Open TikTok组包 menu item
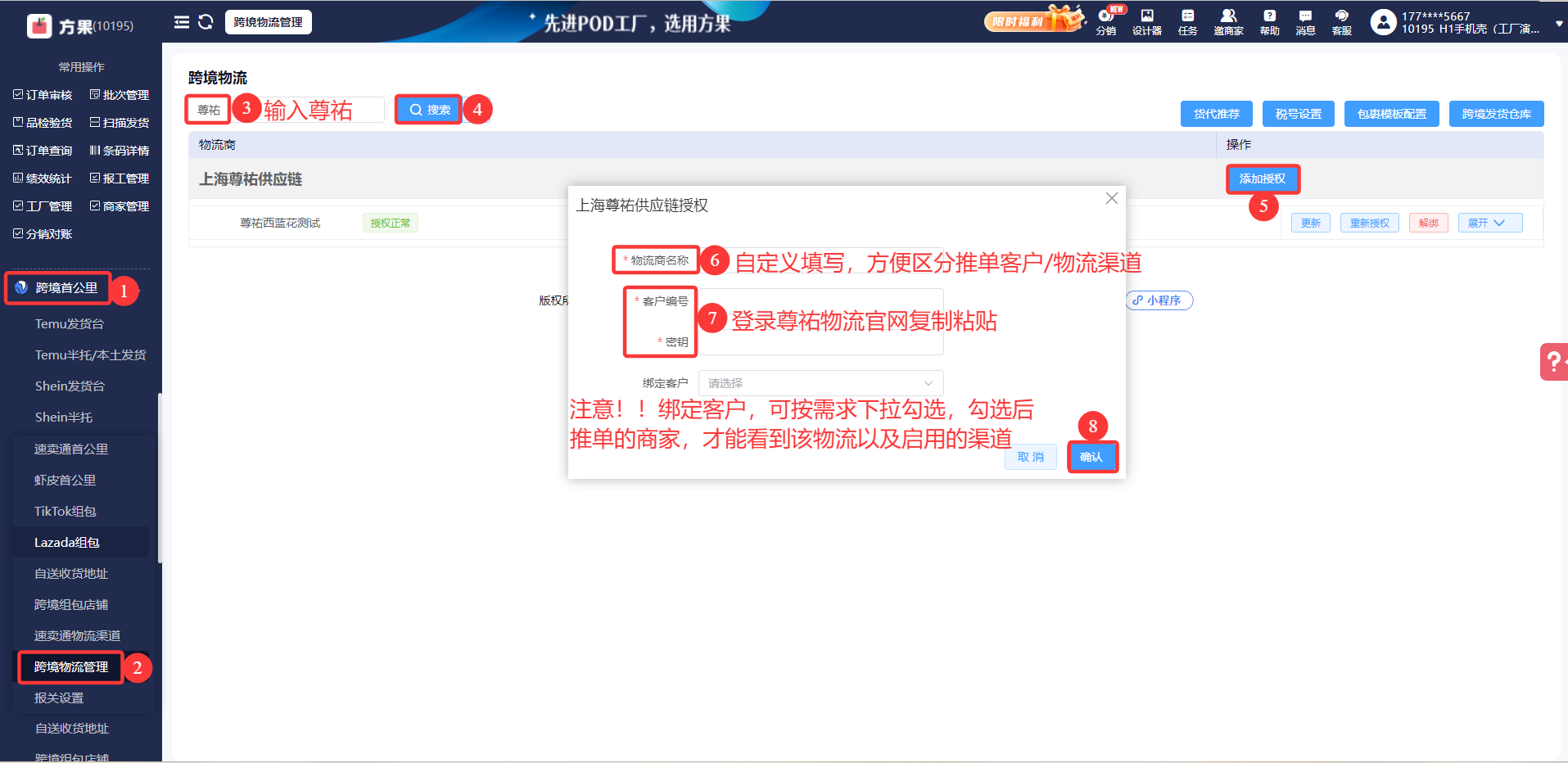Viewport: 1568px width, 763px height. point(66,512)
